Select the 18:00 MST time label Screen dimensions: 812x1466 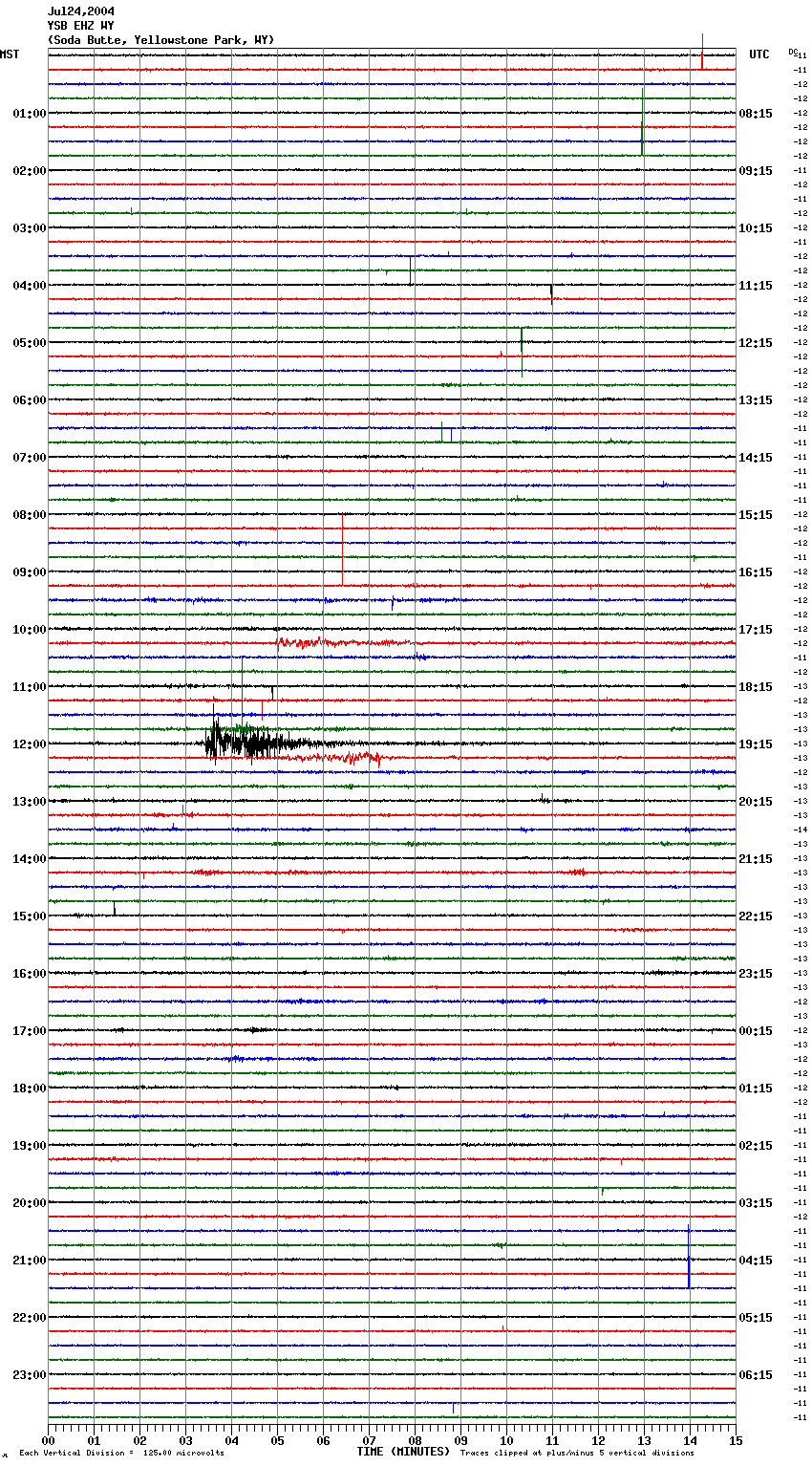click(30, 1089)
